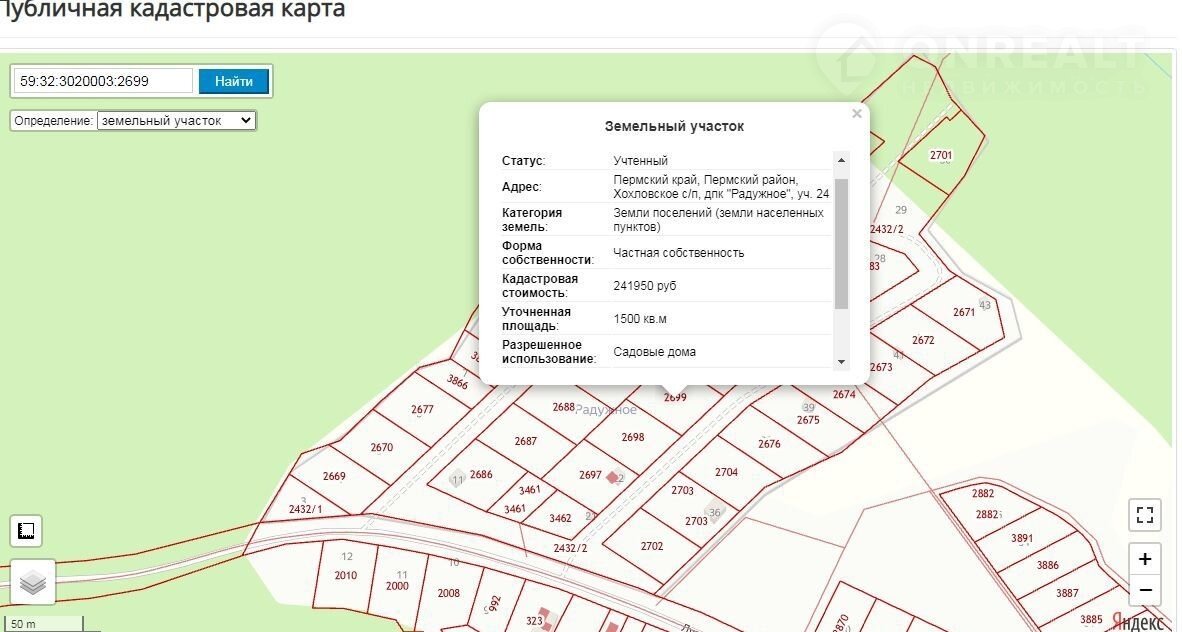
Task: Open the Определение type dropdown
Action: click(176, 120)
